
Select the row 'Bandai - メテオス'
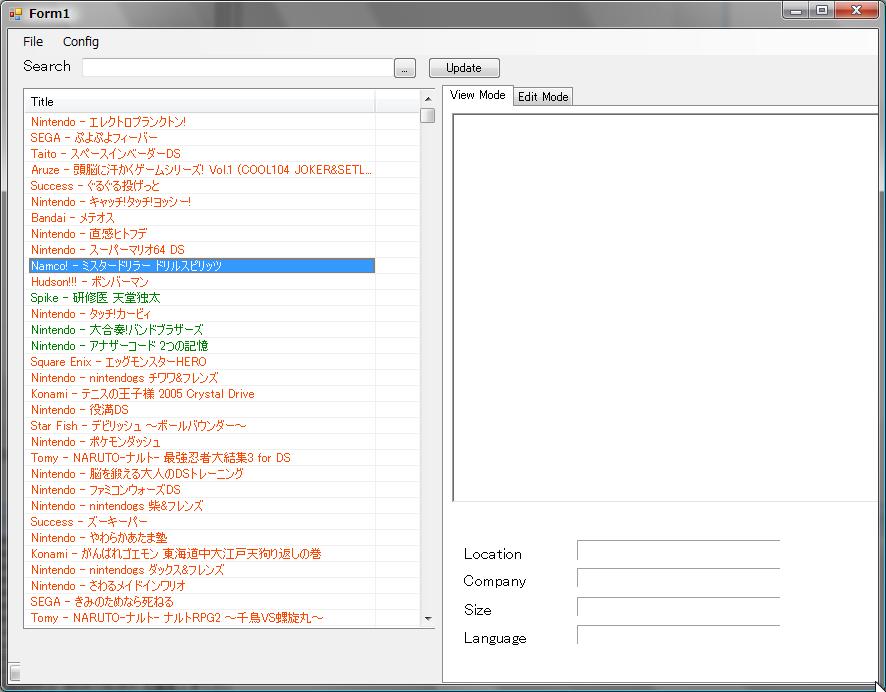(202, 217)
